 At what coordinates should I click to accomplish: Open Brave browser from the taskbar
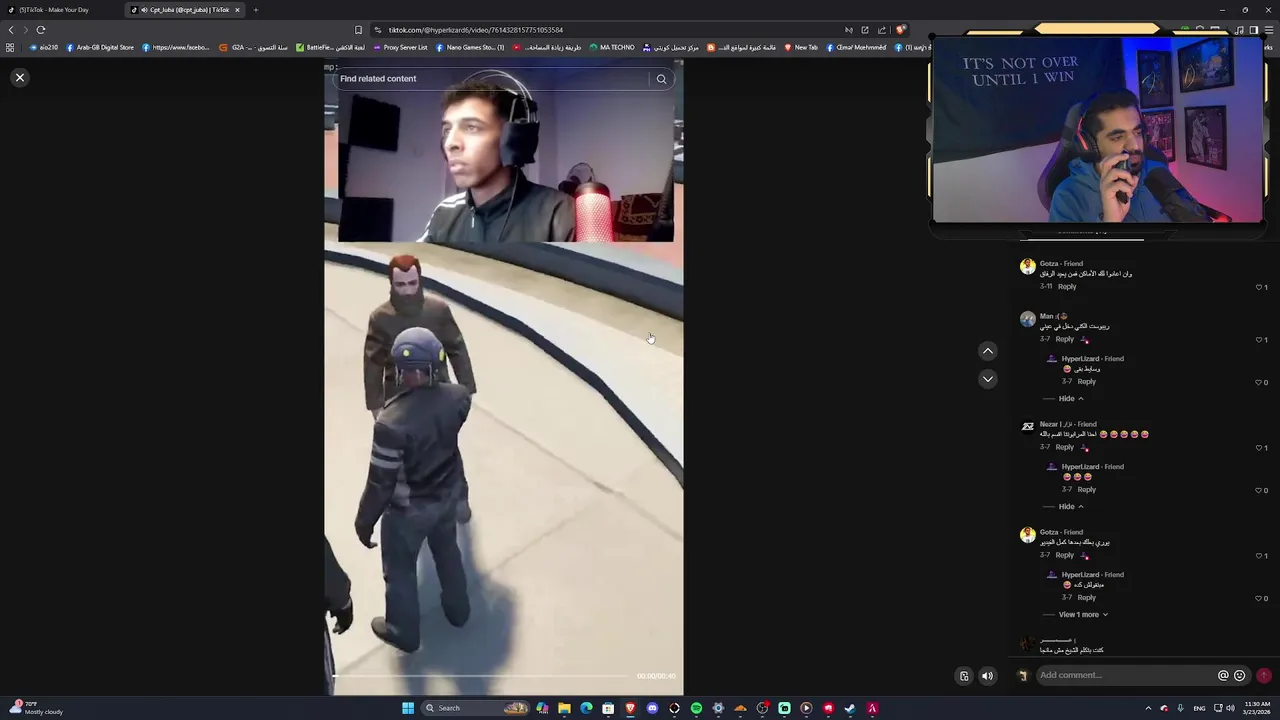tap(630, 708)
